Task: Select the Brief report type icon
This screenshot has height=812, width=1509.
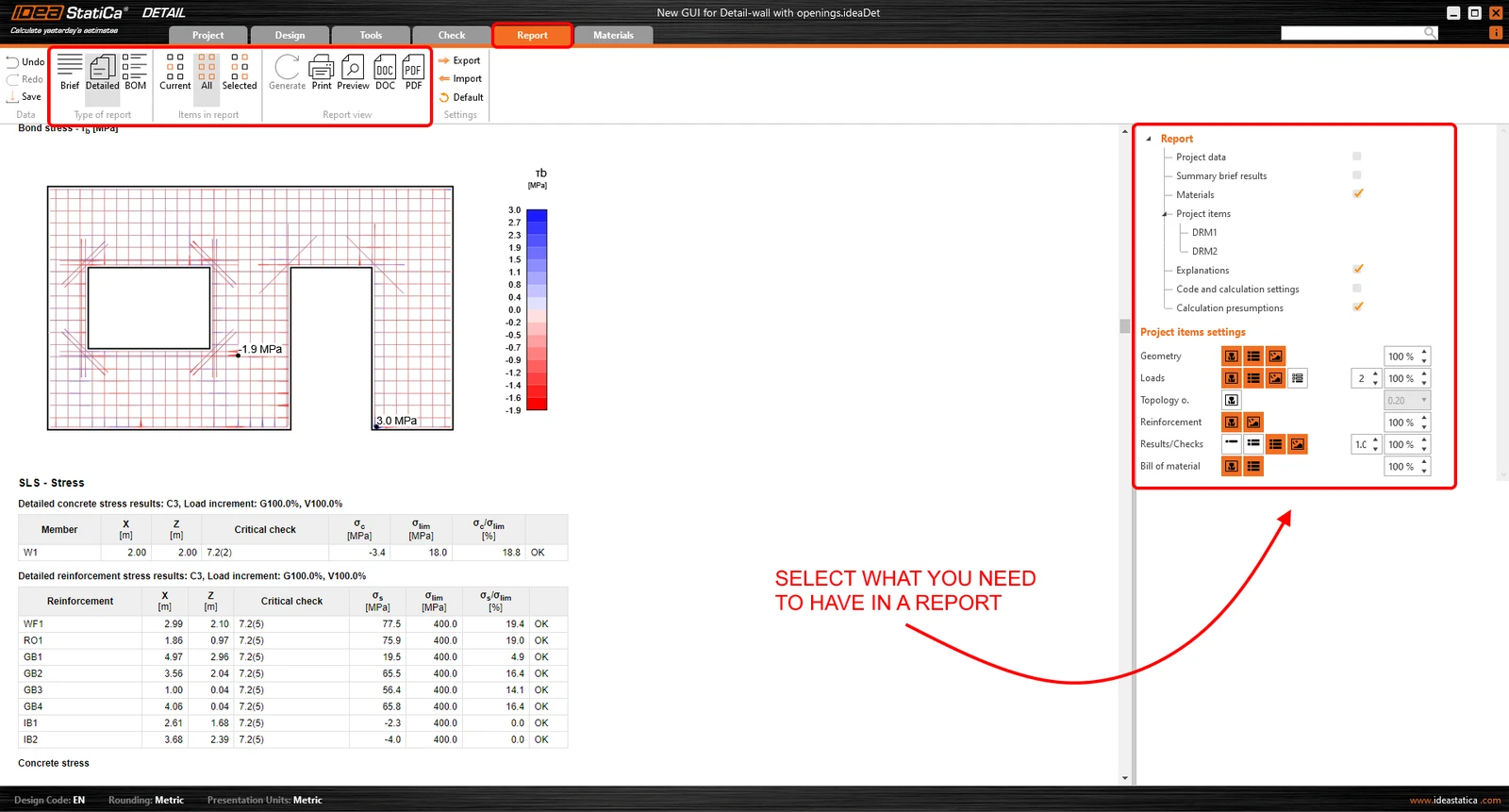Action: pyautogui.click(x=70, y=72)
